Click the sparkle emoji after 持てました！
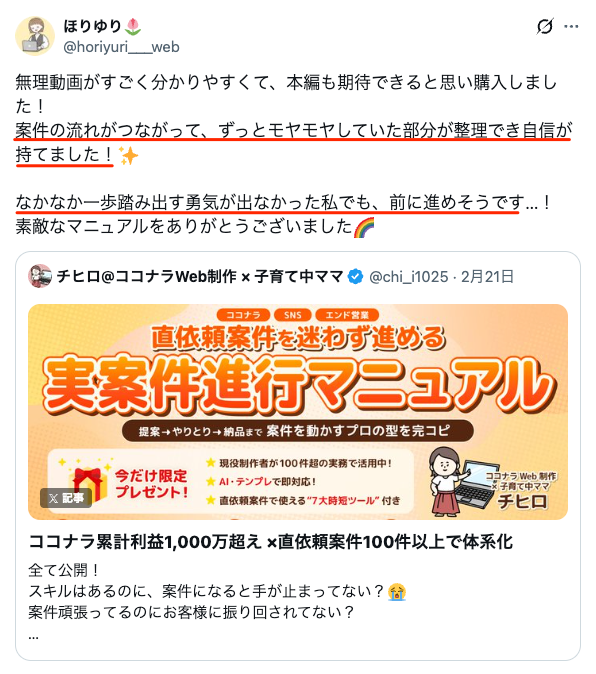The height and width of the screenshot is (674, 596). (x=128, y=155)
